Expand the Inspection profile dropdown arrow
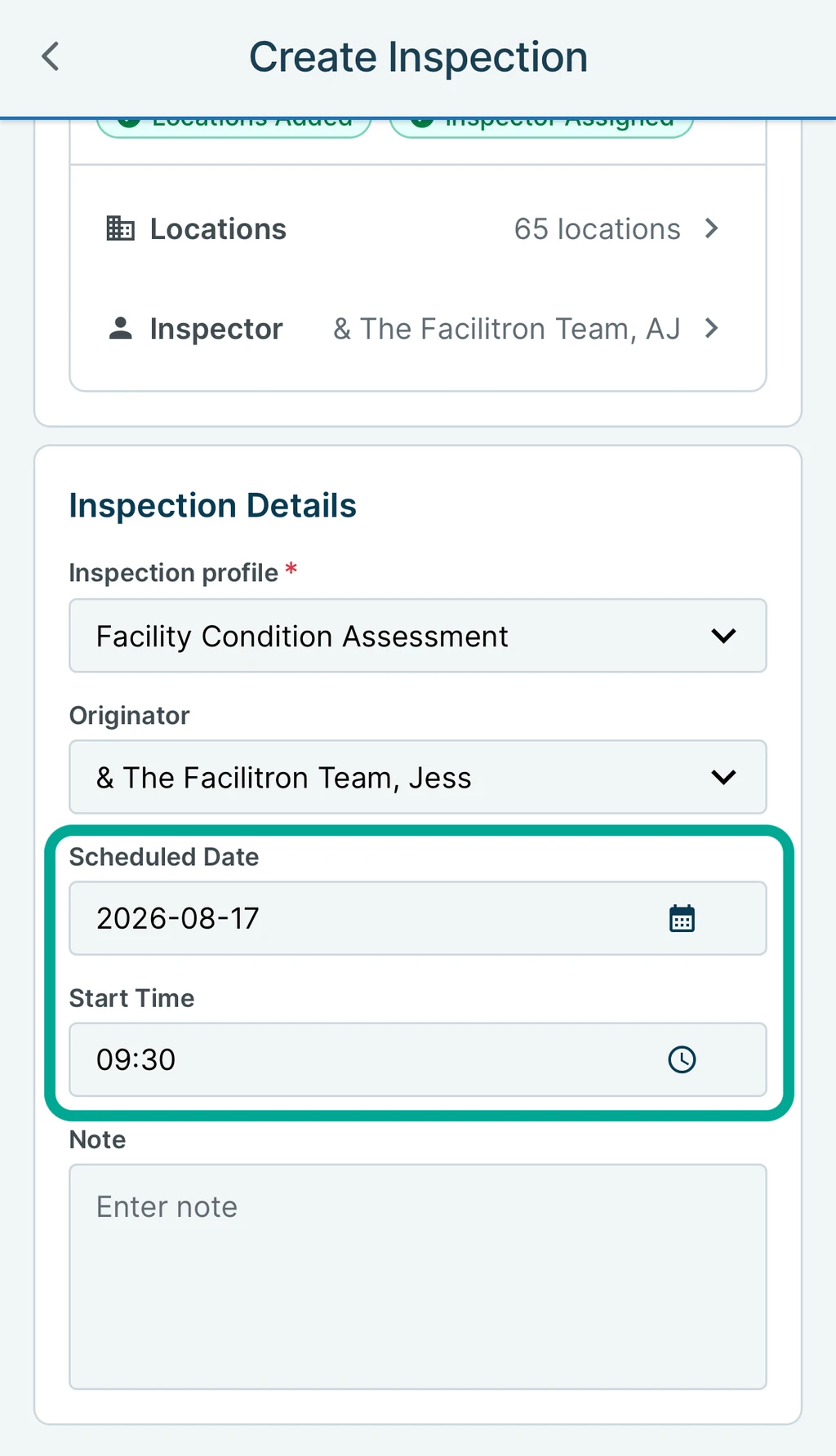Viewport: 836px width, 1456px height. point(723,636)
